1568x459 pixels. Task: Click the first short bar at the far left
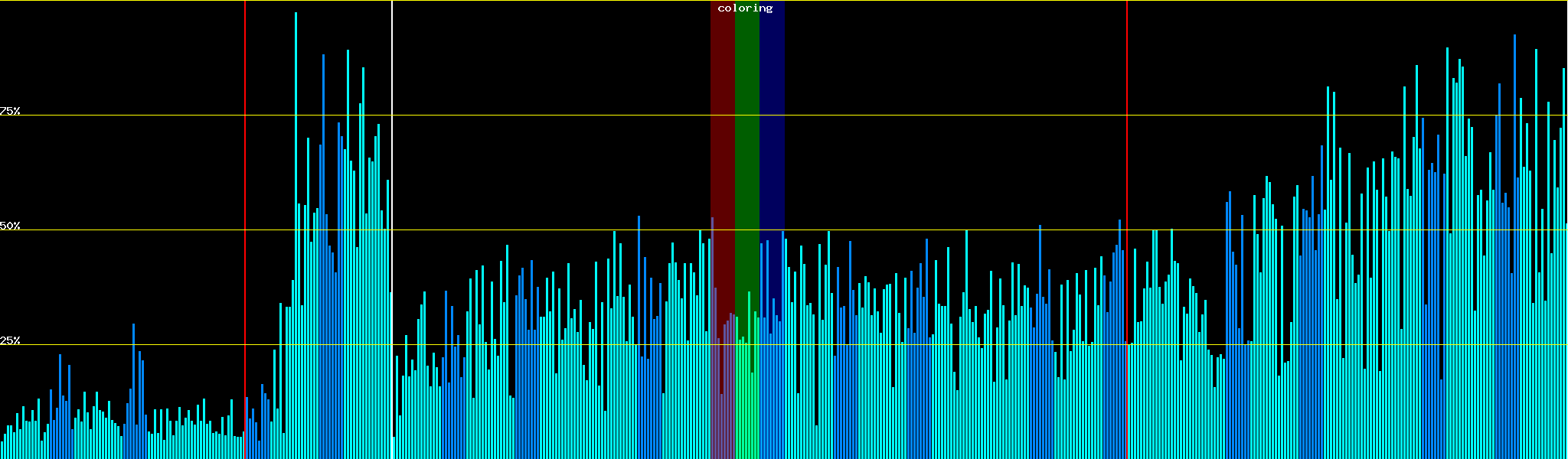[2, 451]
